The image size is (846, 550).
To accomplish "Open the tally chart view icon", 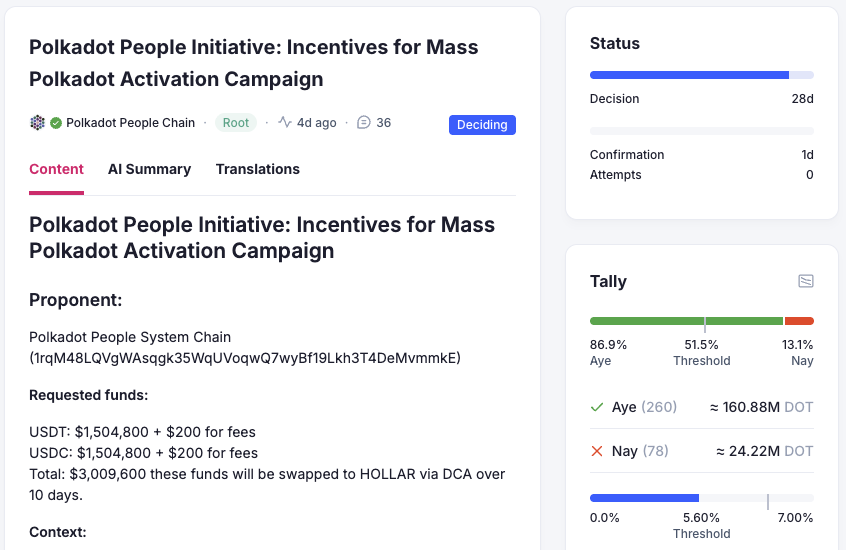I will pyautogui.click(x=805, y=281).
